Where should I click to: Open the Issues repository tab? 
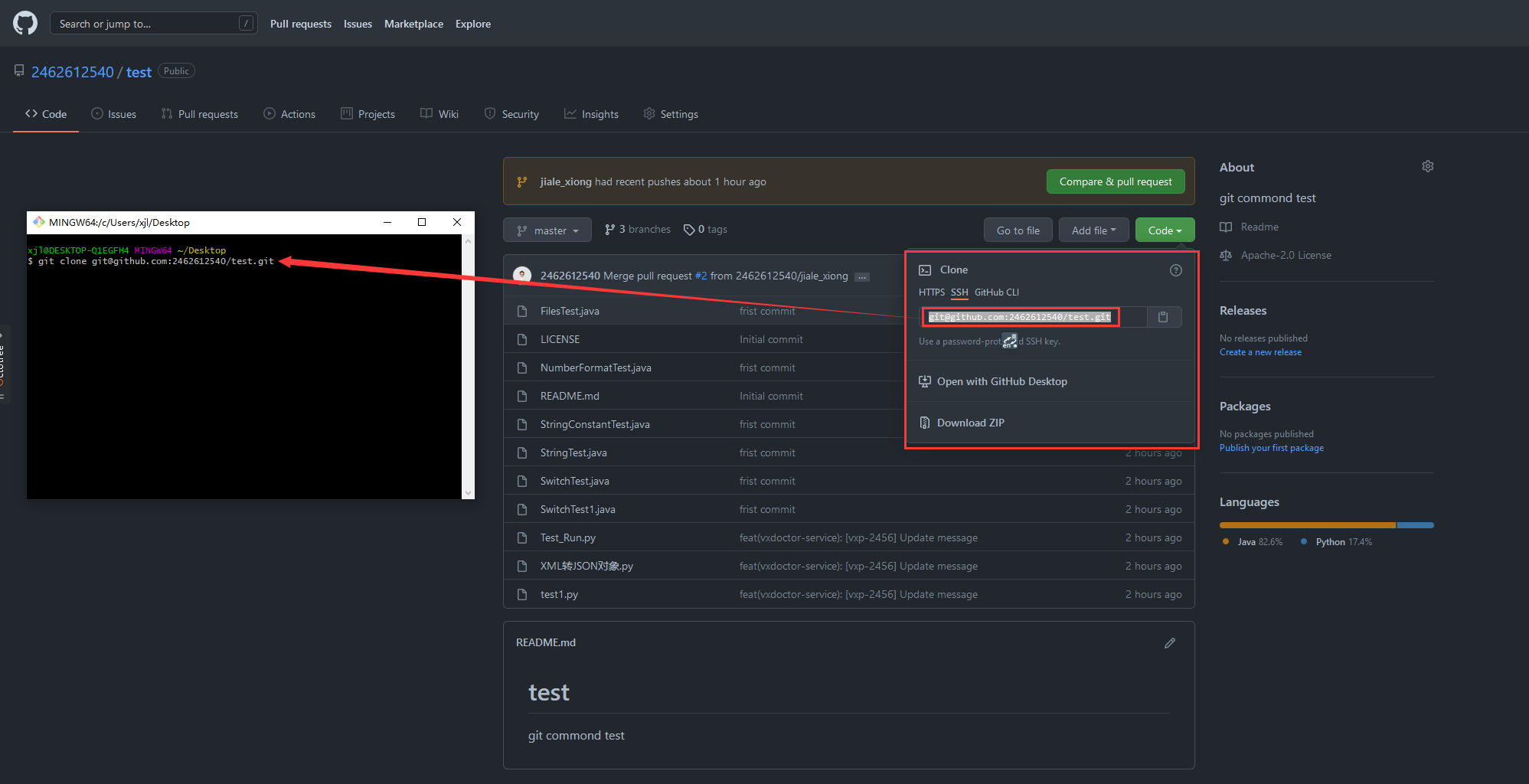pos(113,114)
